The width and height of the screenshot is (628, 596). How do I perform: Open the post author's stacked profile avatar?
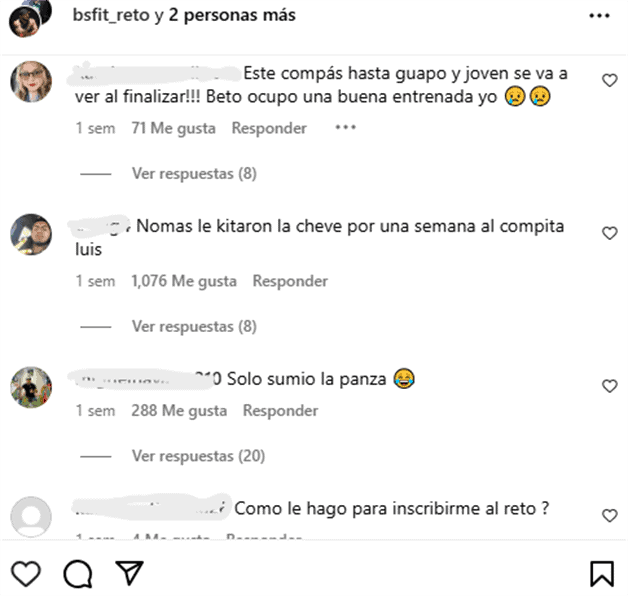tap(30, 18)
